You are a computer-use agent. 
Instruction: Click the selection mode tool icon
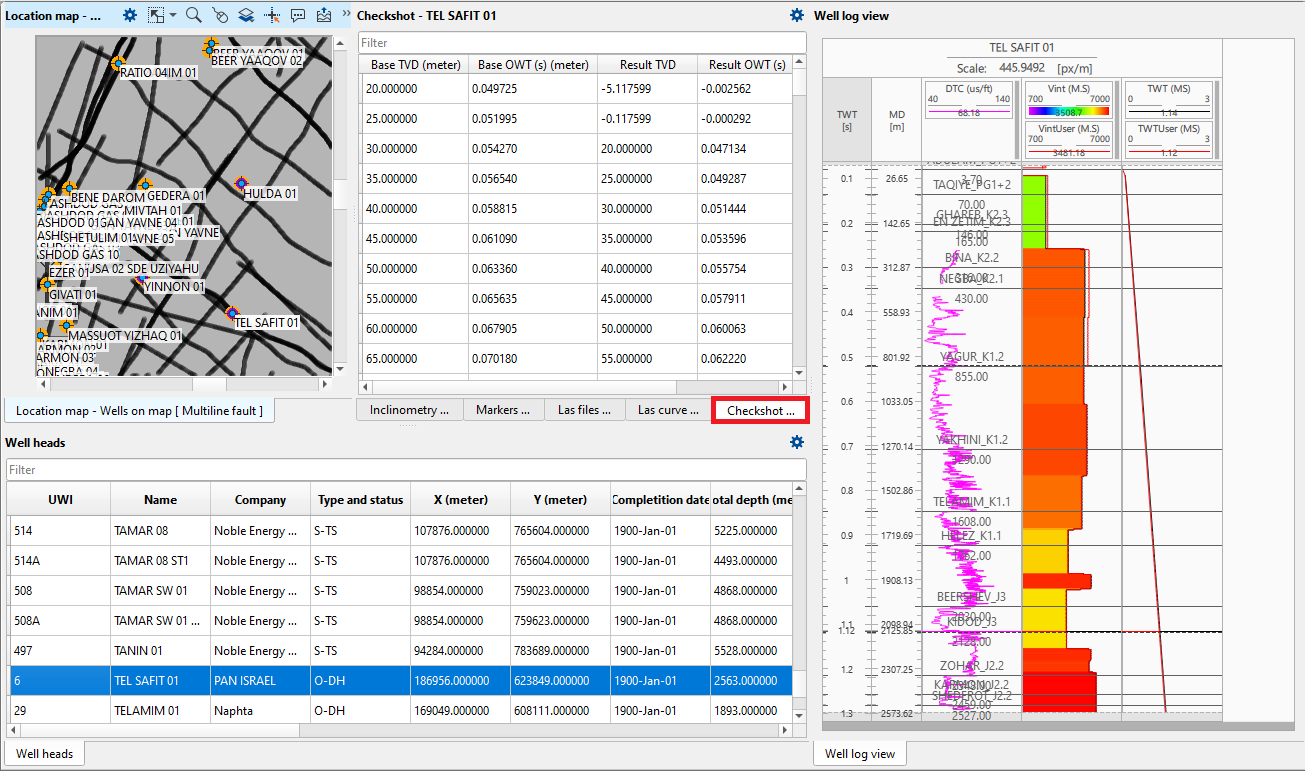click(155, 15)
